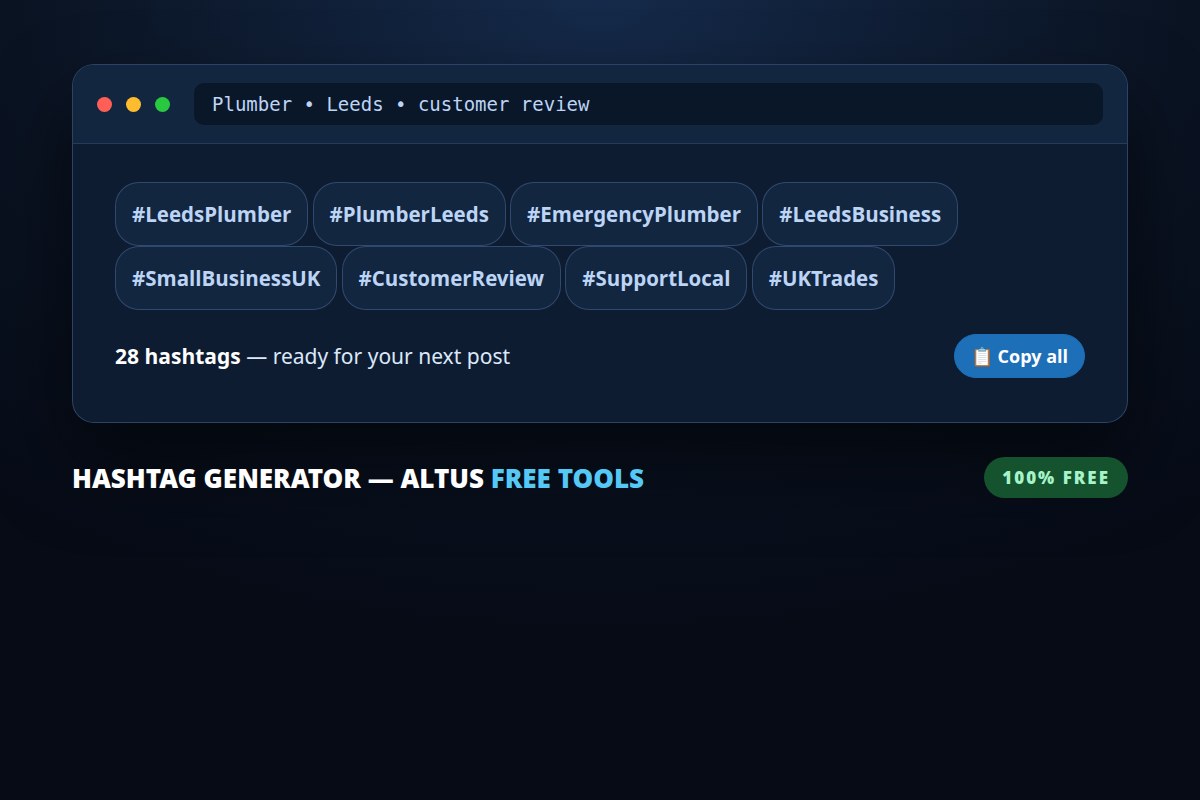Image resolution: width=1200 pixels, height=800 pixels.
Task: Click the Plumber Leeds customer review input
Action: click(x=648, y=104)
